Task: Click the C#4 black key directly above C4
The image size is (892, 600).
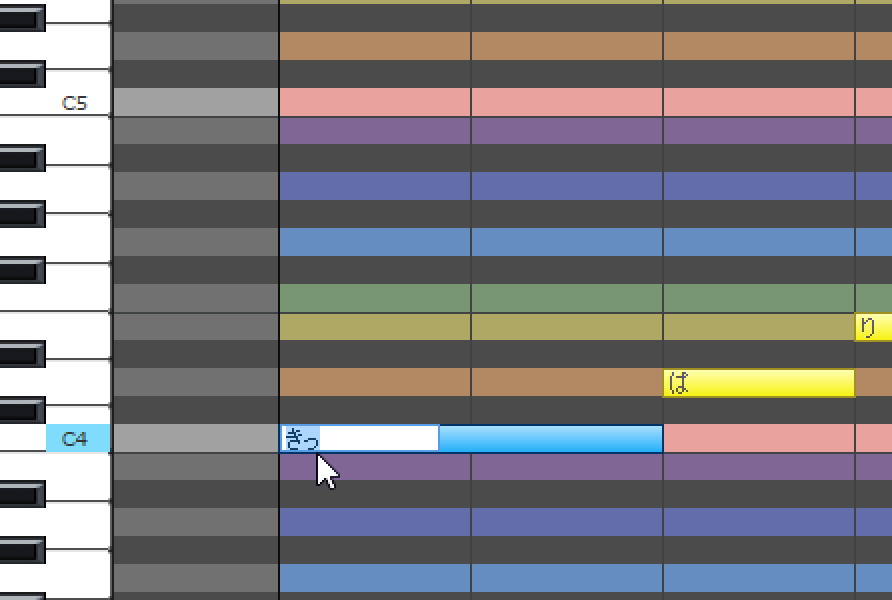Action: (23, 411)
